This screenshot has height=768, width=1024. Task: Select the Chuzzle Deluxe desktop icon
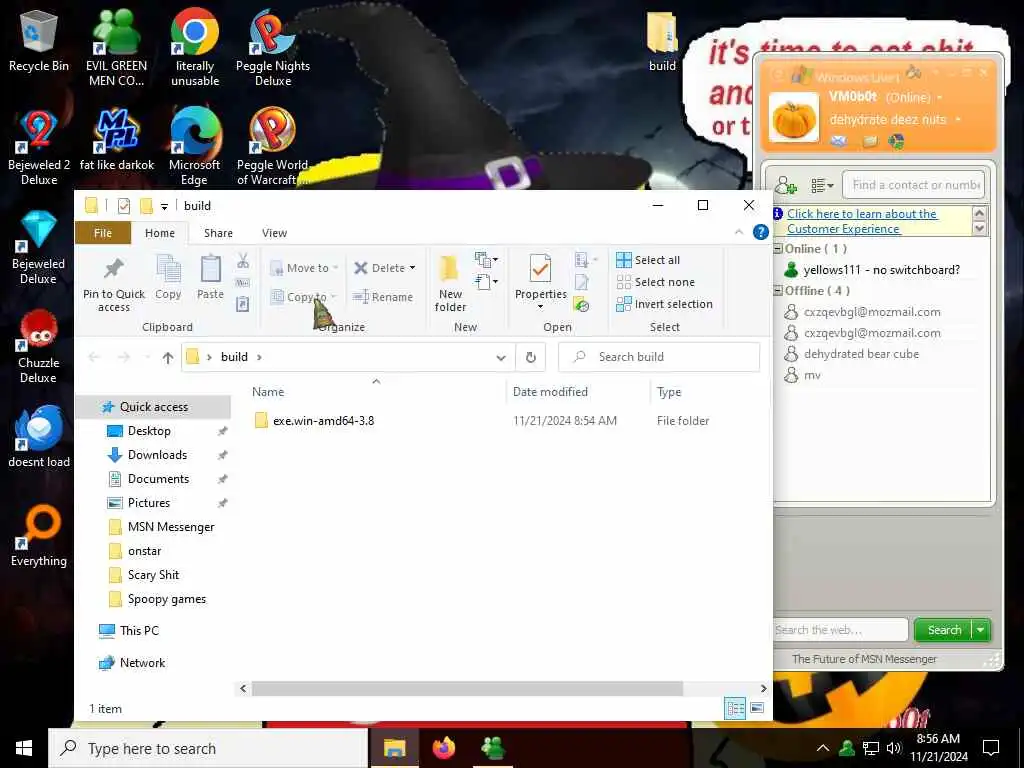39,347
